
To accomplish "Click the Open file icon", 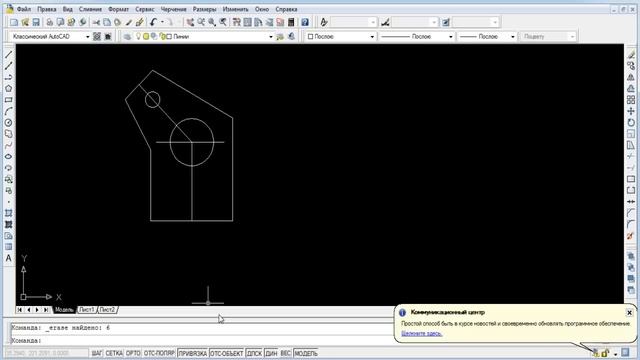I will point(25,22).
